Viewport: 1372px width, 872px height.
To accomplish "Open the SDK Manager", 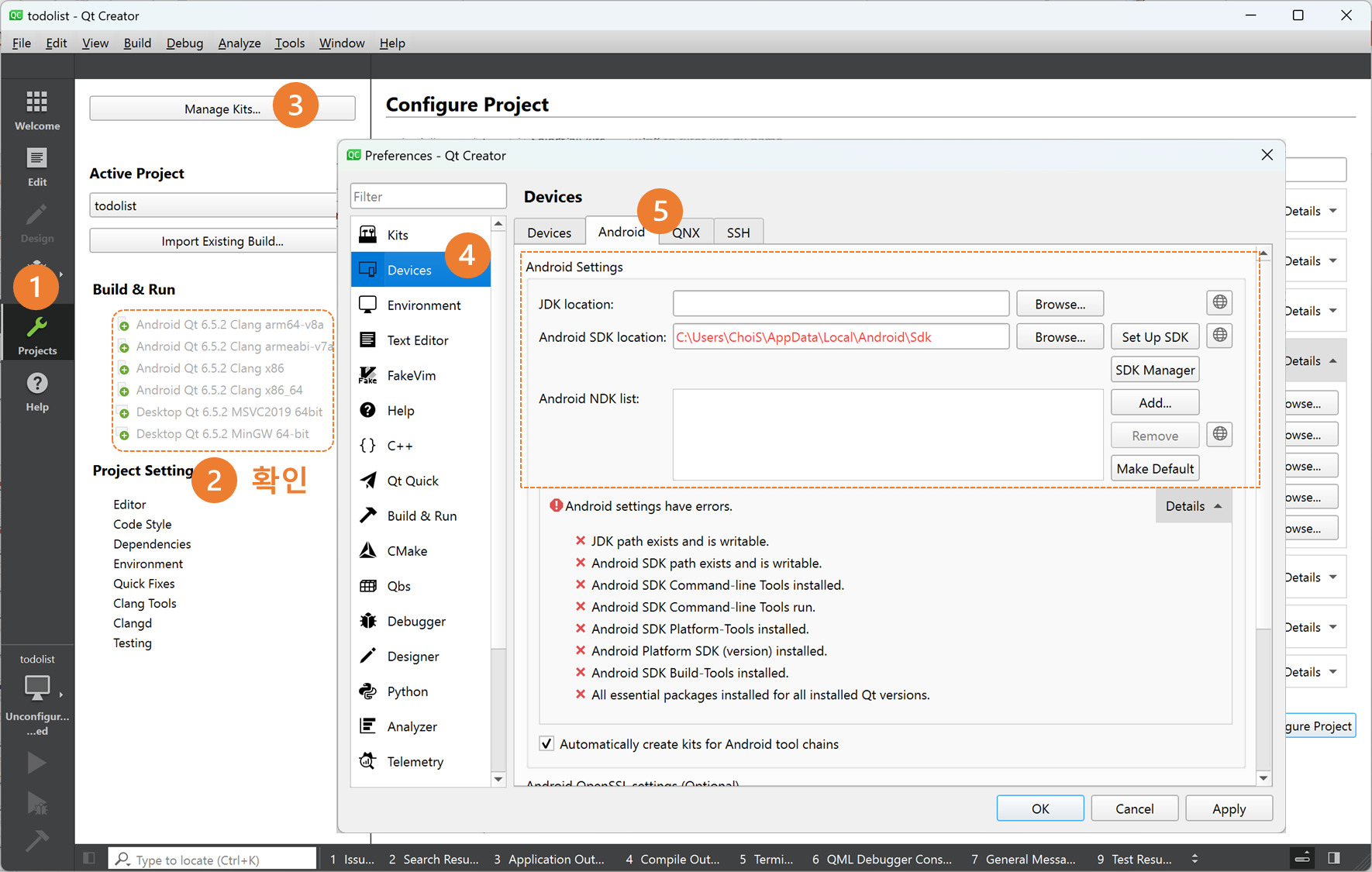I will (1155, 370).
